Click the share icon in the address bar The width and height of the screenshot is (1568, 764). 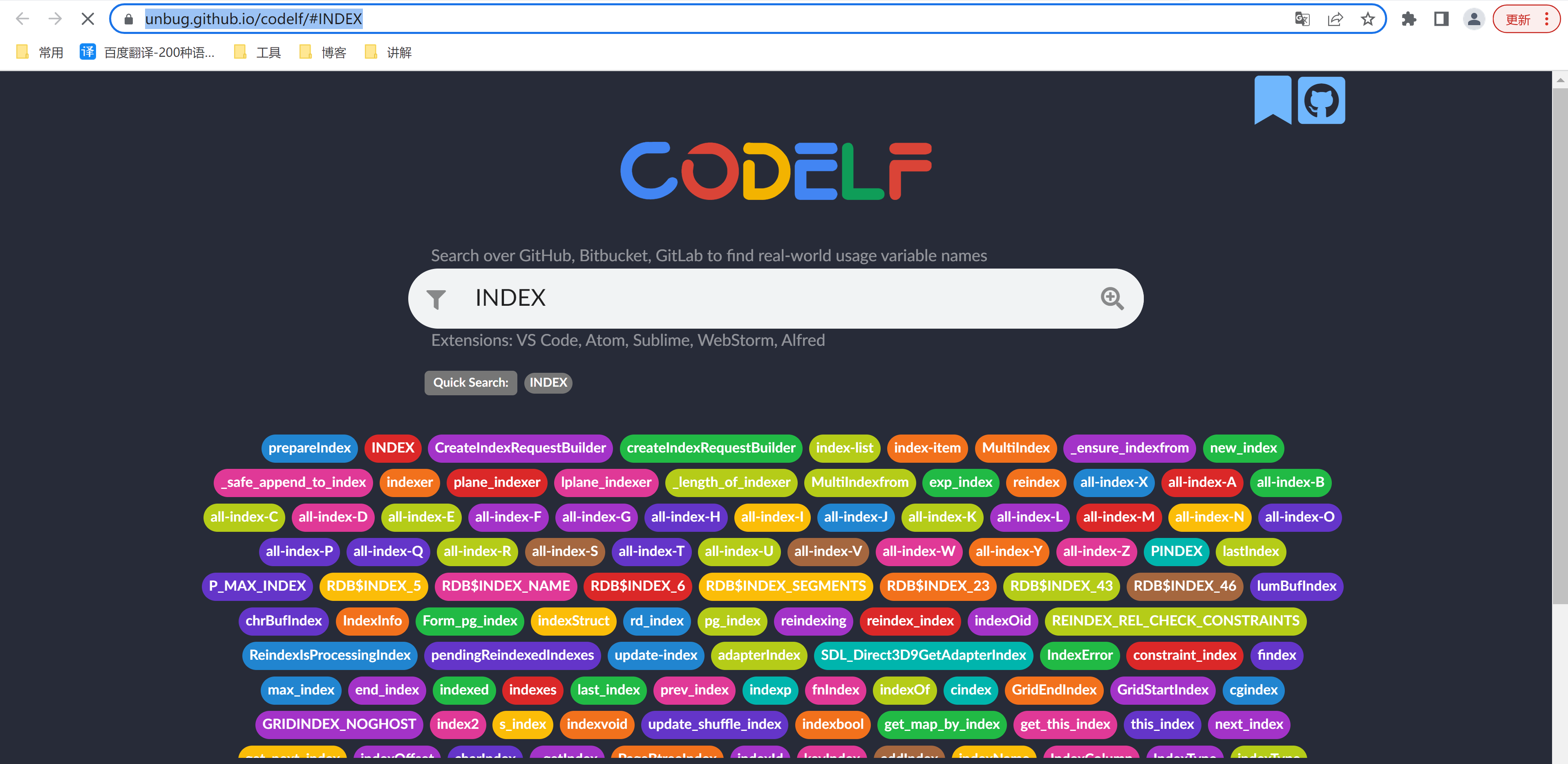pyautogui.click(x=1335, y=18)
